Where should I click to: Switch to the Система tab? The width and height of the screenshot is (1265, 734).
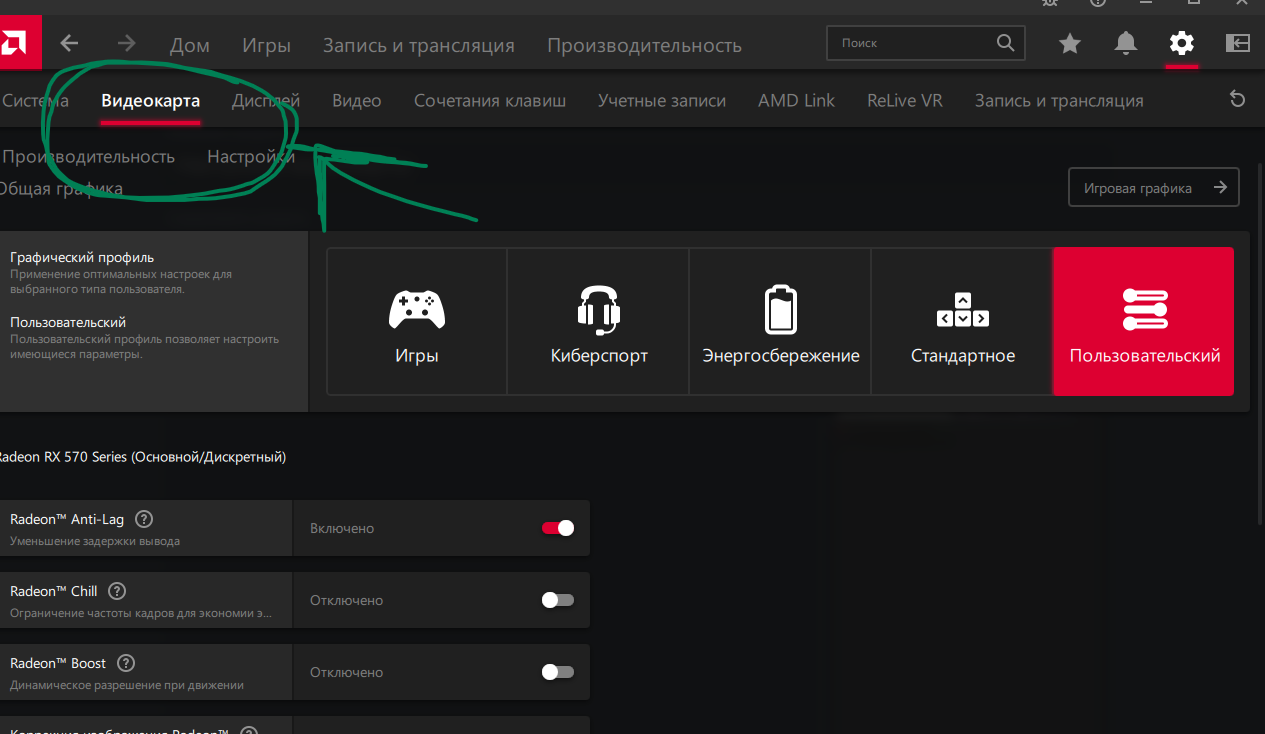click(x=35, y=100)
